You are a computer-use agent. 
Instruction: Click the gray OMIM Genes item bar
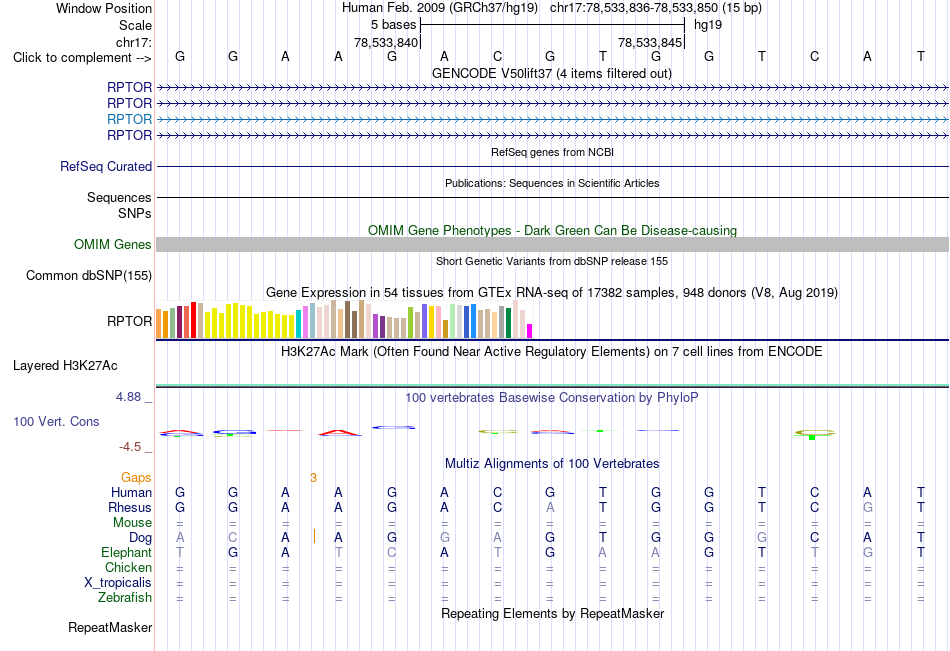[x=553, y=244]
